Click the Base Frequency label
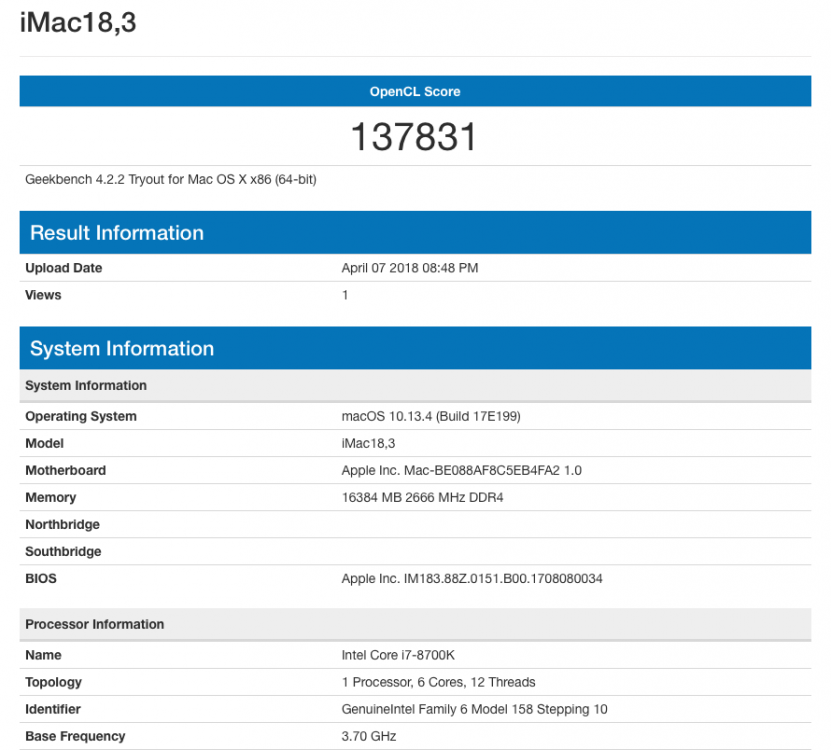This screenshot has width=831, height=750. coord(75,736)
